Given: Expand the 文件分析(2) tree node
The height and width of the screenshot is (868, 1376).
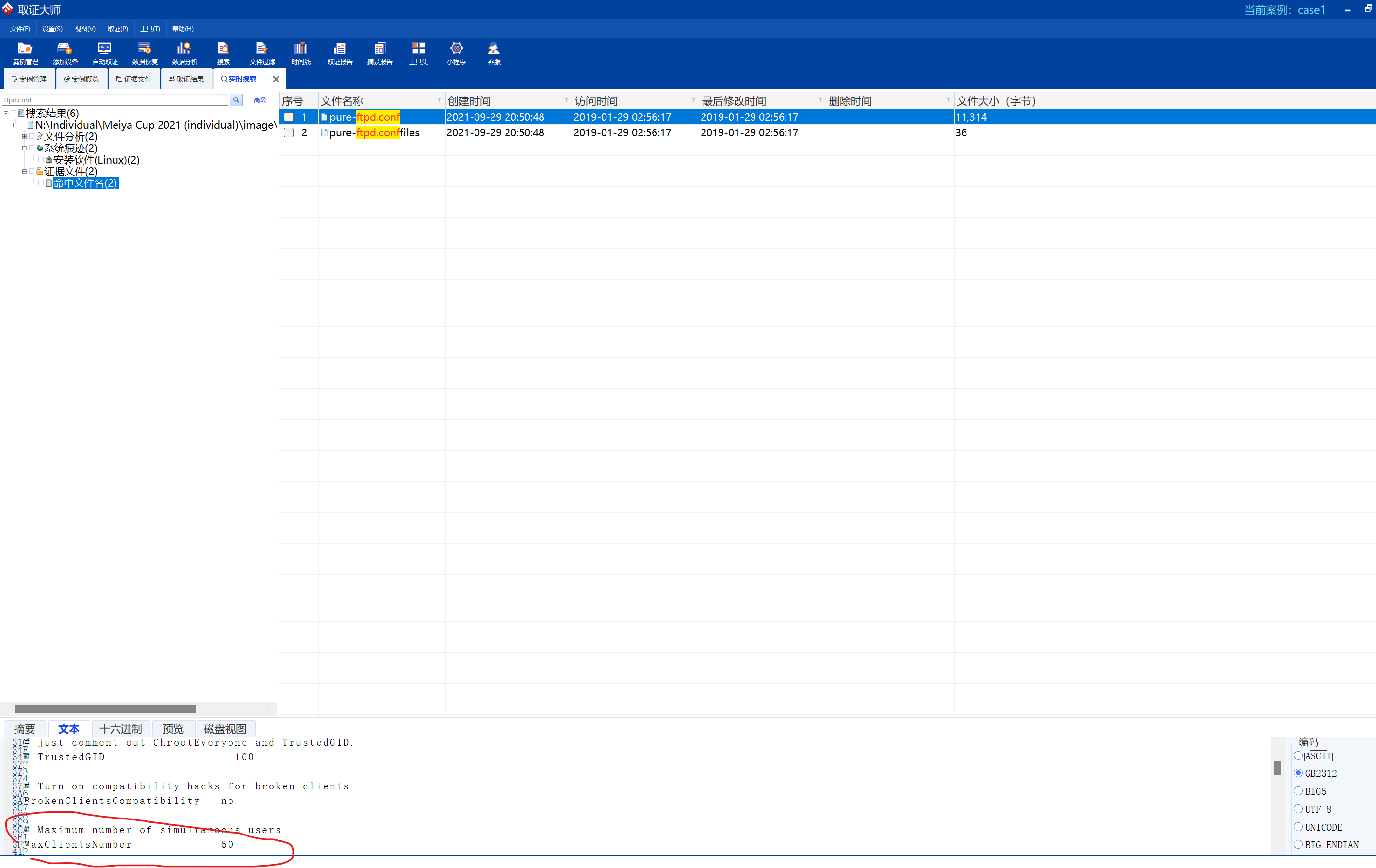Looking at the screenshot, I should (x=25, y=136).
